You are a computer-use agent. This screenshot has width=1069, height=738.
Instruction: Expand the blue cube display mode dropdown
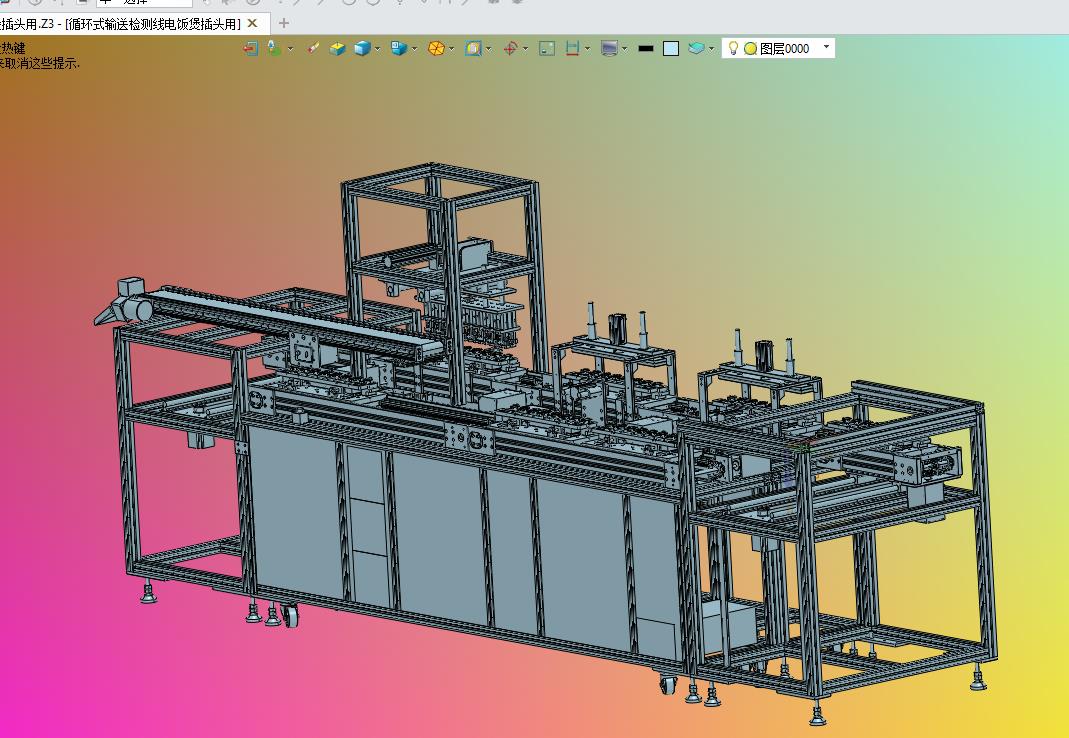click(x=378, y=48)
